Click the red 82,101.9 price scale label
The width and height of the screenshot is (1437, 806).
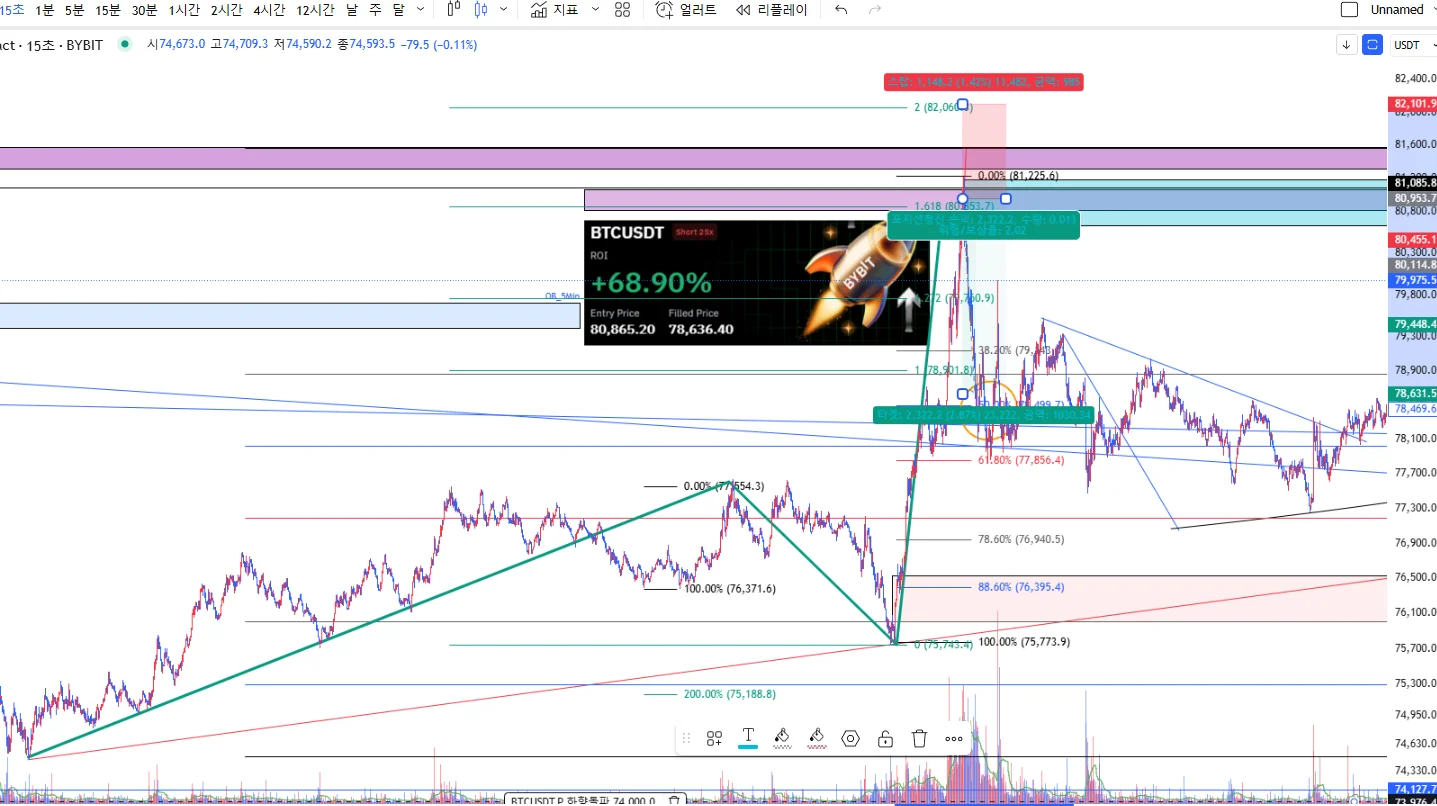pyautogui.click(x=1413, y=104)
